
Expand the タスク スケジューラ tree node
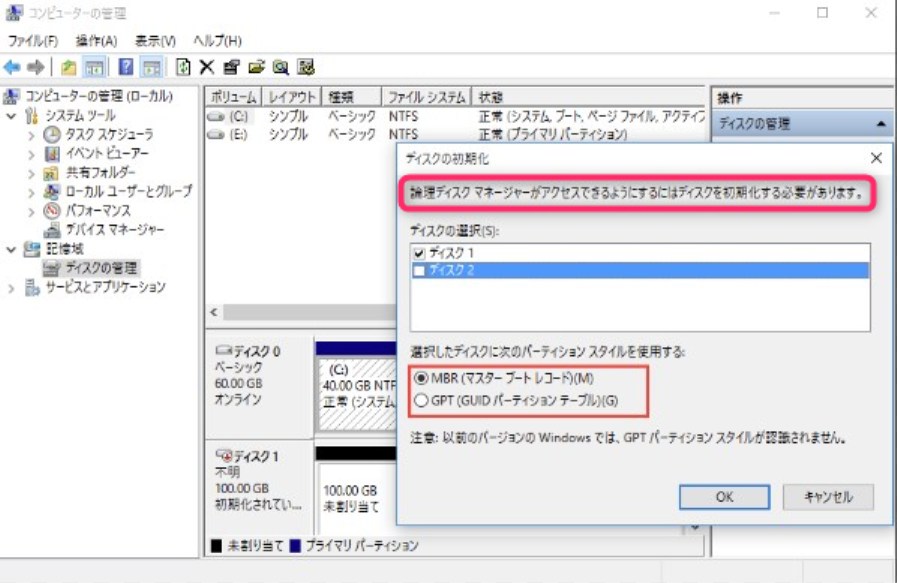(x=32, y=135)
